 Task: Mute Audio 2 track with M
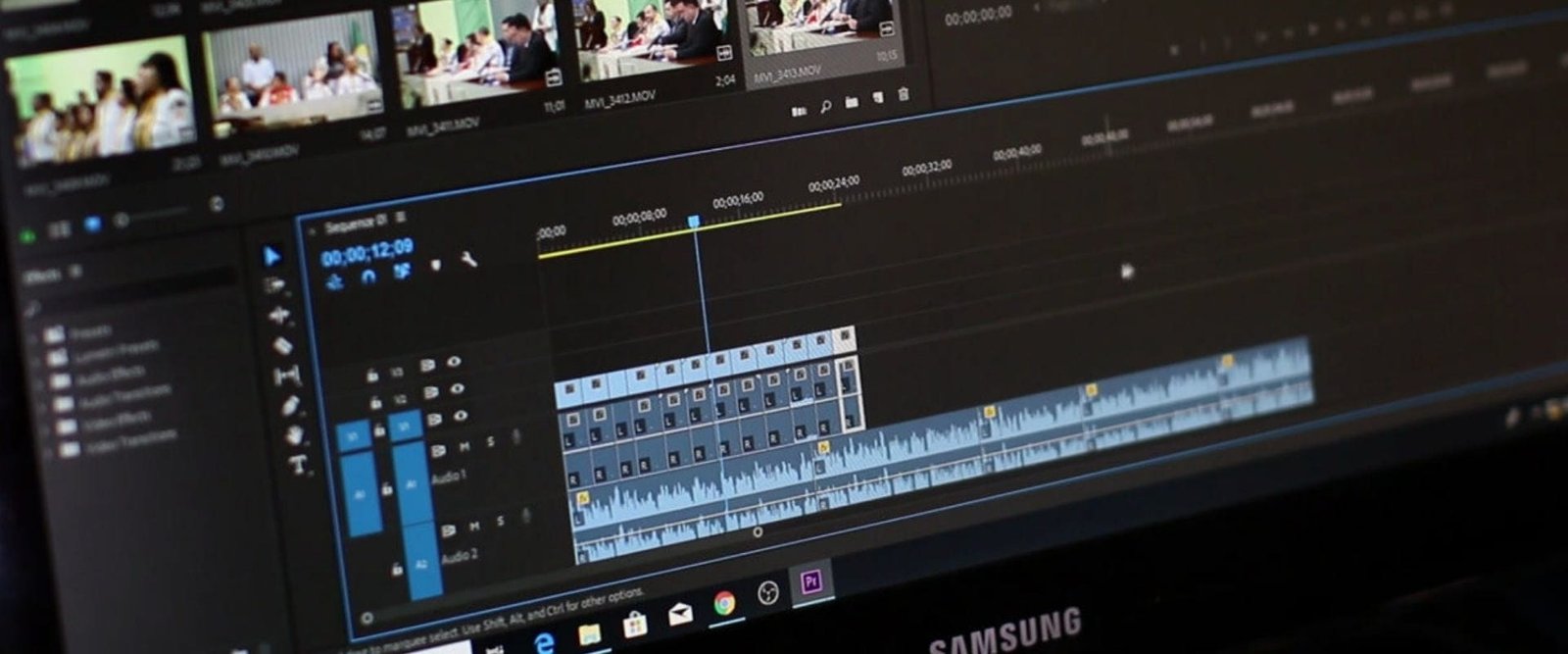[x=474, y=527]
